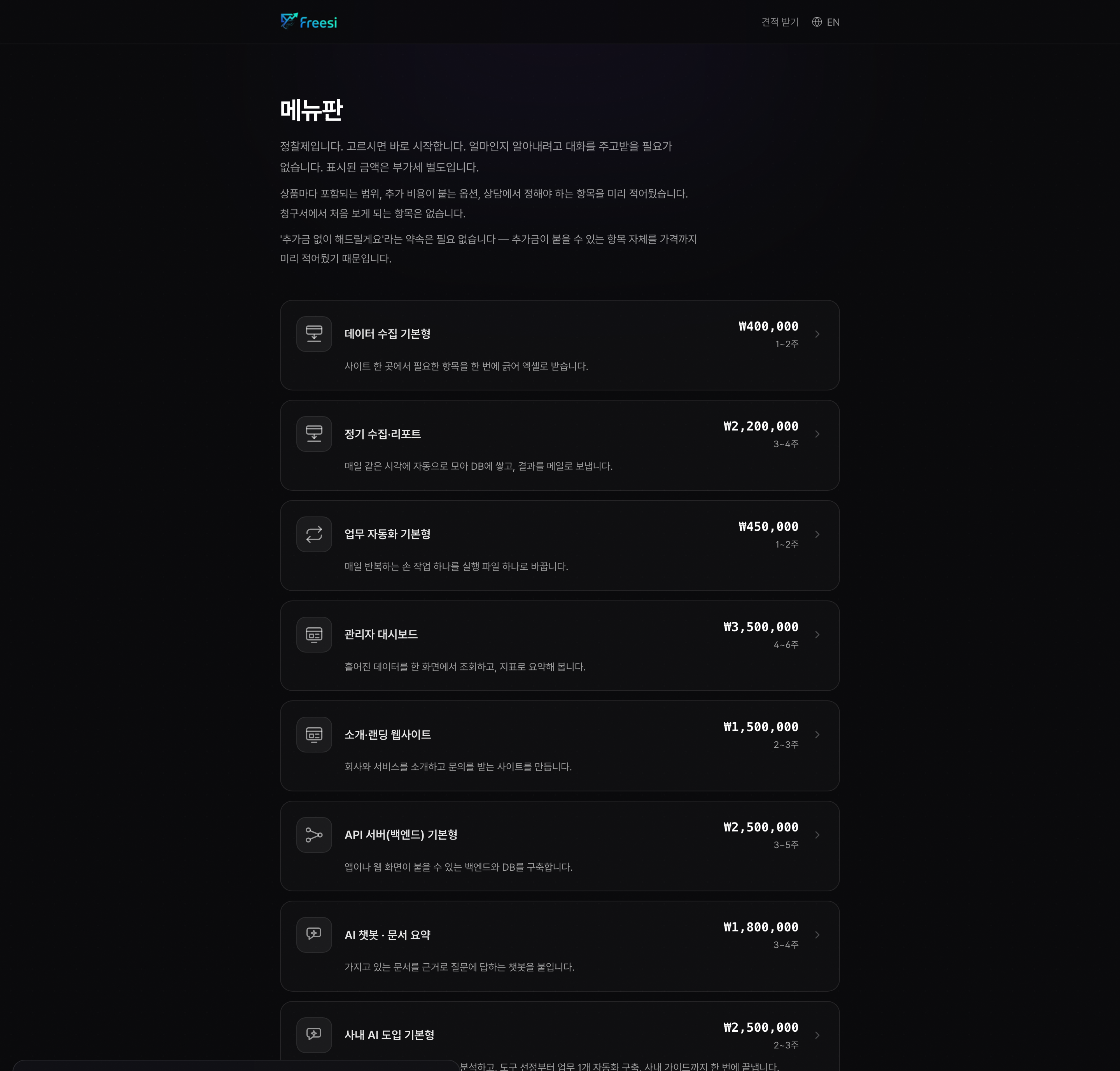
Task: Click the 업무 자동화 기본형 loop icon
Action: pyautogui.click(x=314, y=534)
